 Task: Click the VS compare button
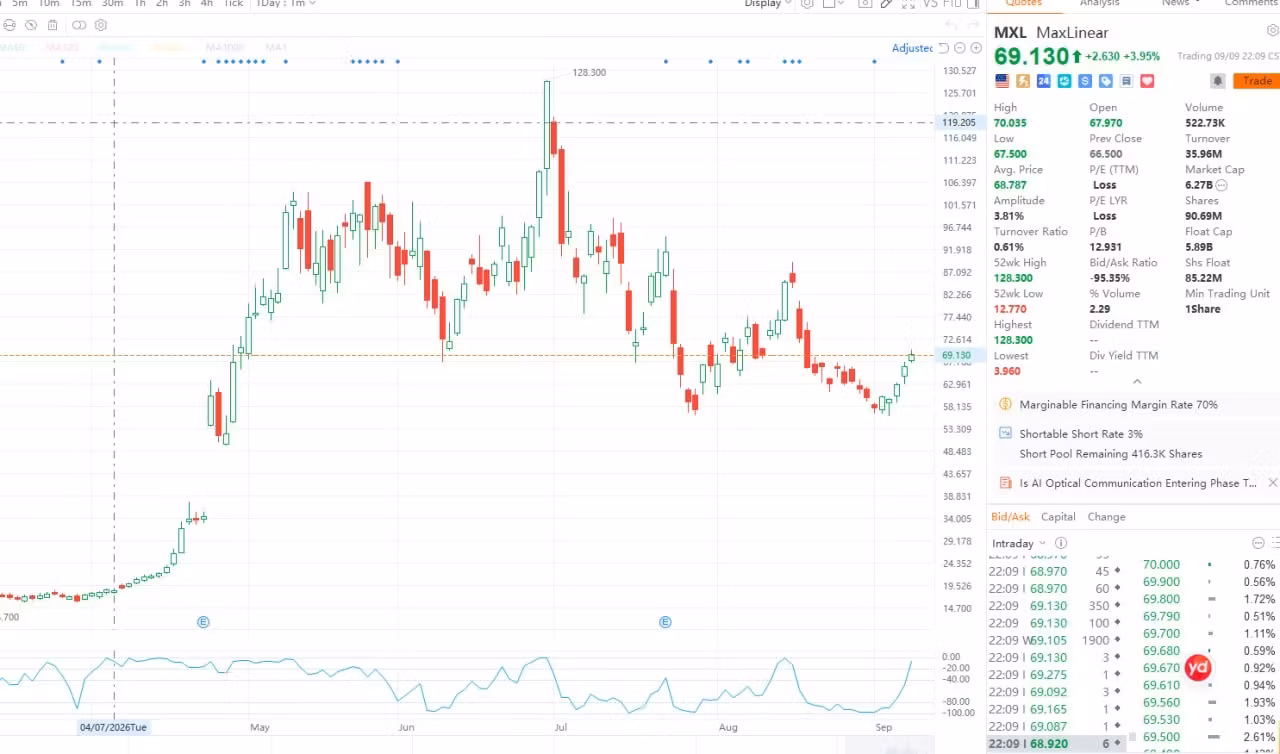click(929, 4)
